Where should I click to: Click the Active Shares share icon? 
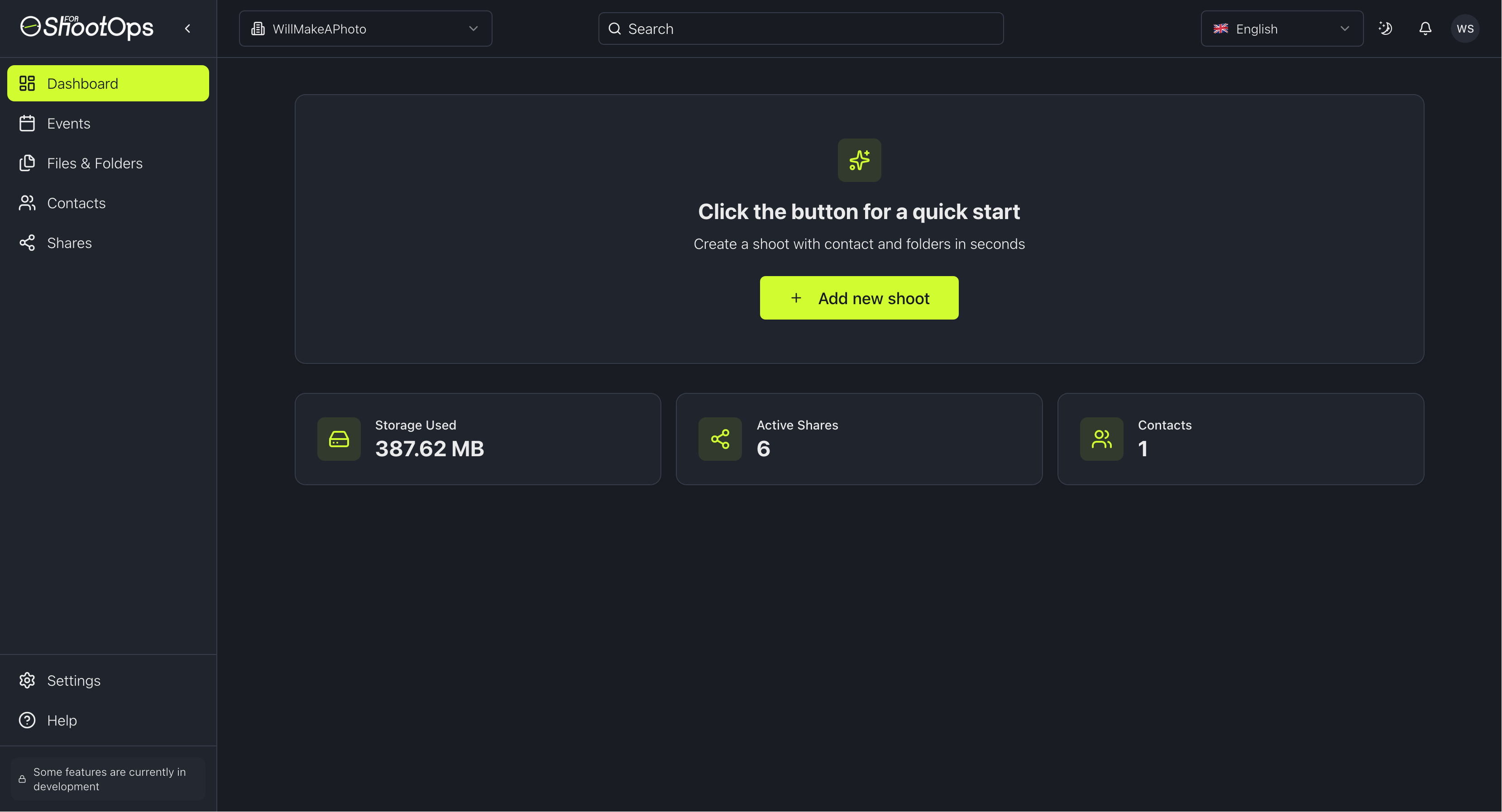pos(719,439)
